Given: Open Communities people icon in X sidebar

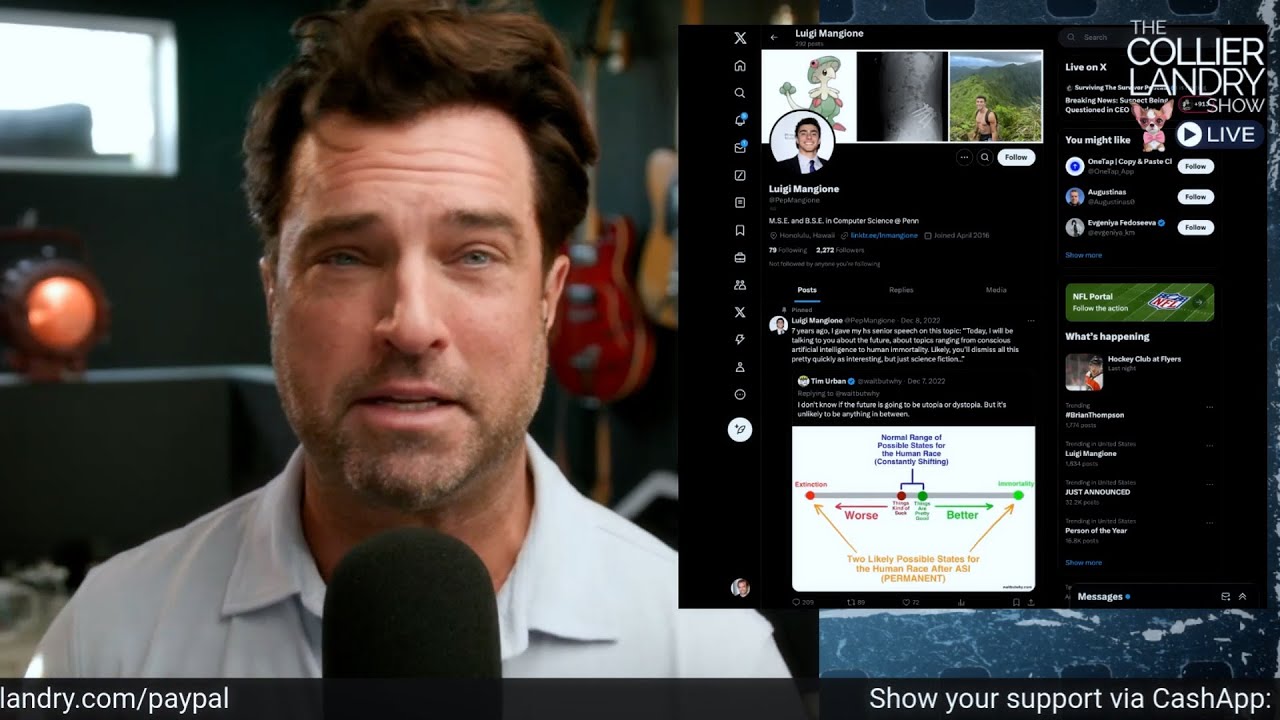Looking at the screenshot, I should click(x=740, y=285).
